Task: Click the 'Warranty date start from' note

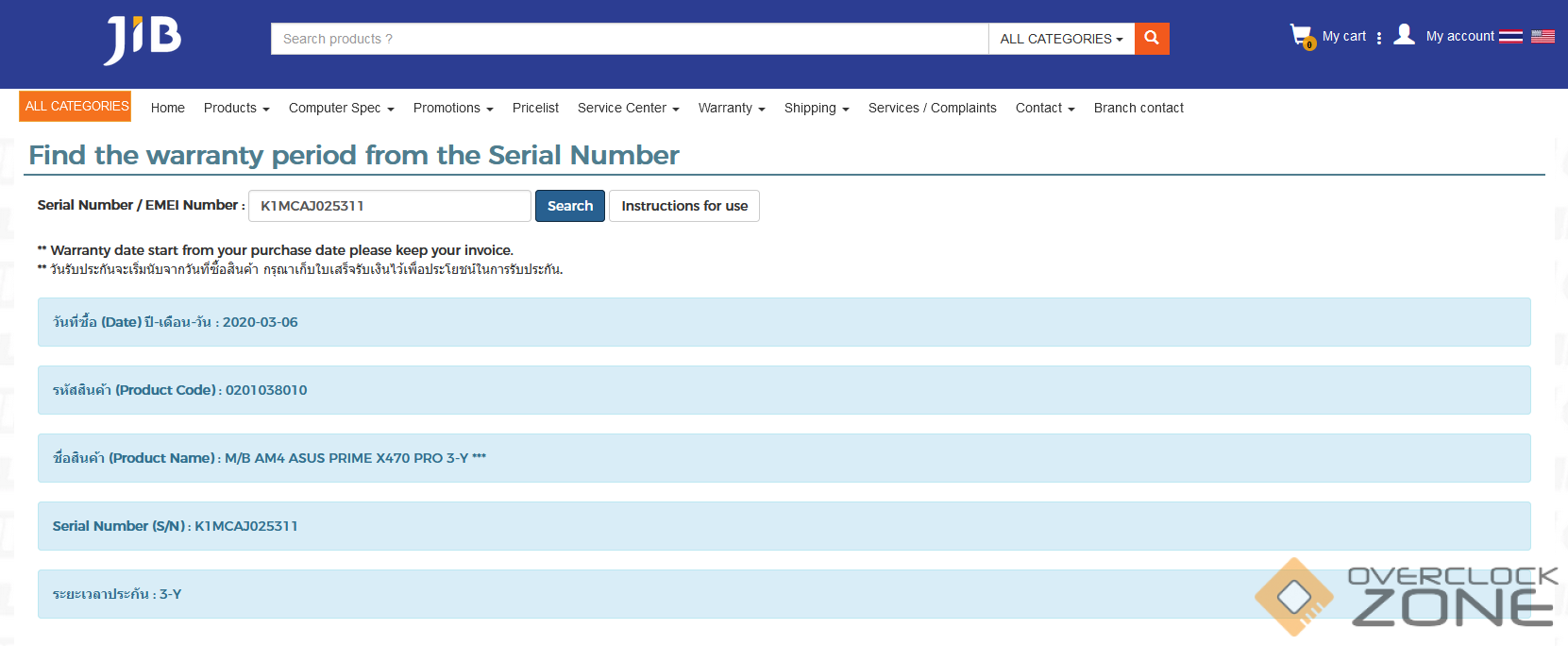Action: click(276, 250)
